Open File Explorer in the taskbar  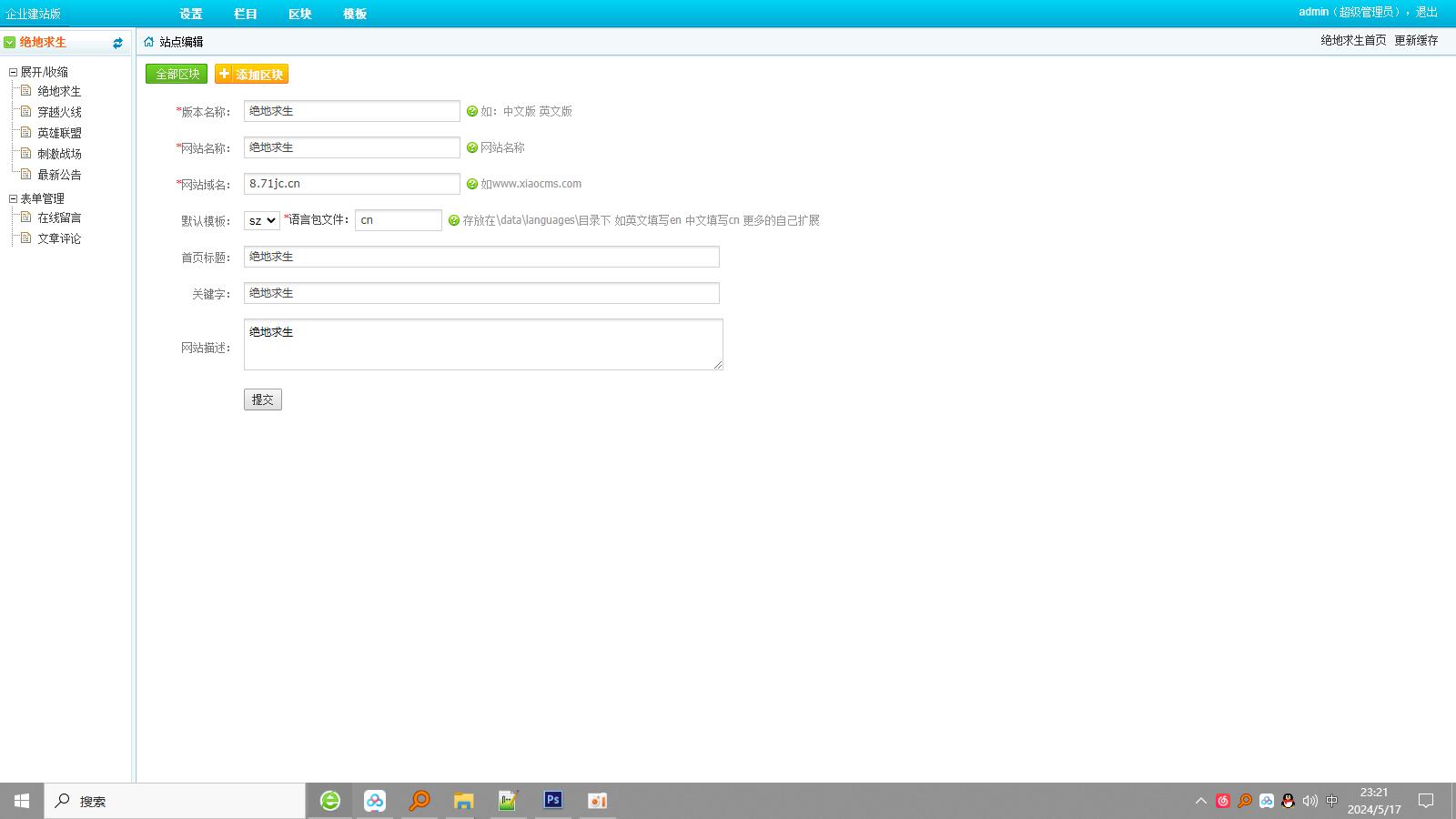463,800
